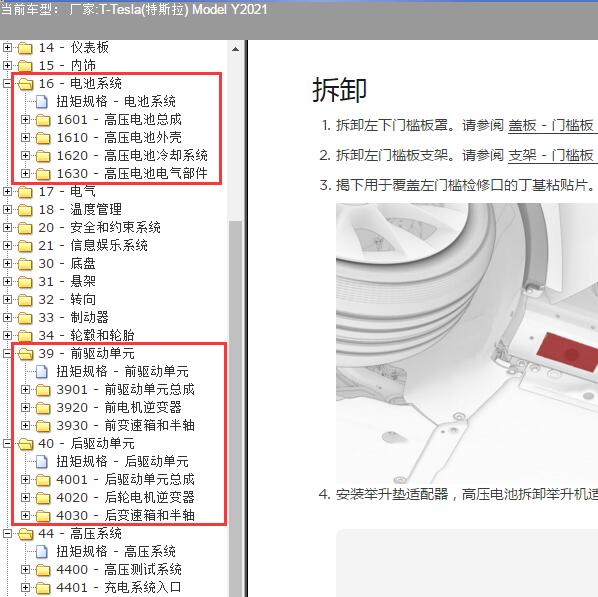This screenshot has height=597, width=598.
Task: Click folder icon for 20 - 安全和约束系统
Action: (25, 228)
